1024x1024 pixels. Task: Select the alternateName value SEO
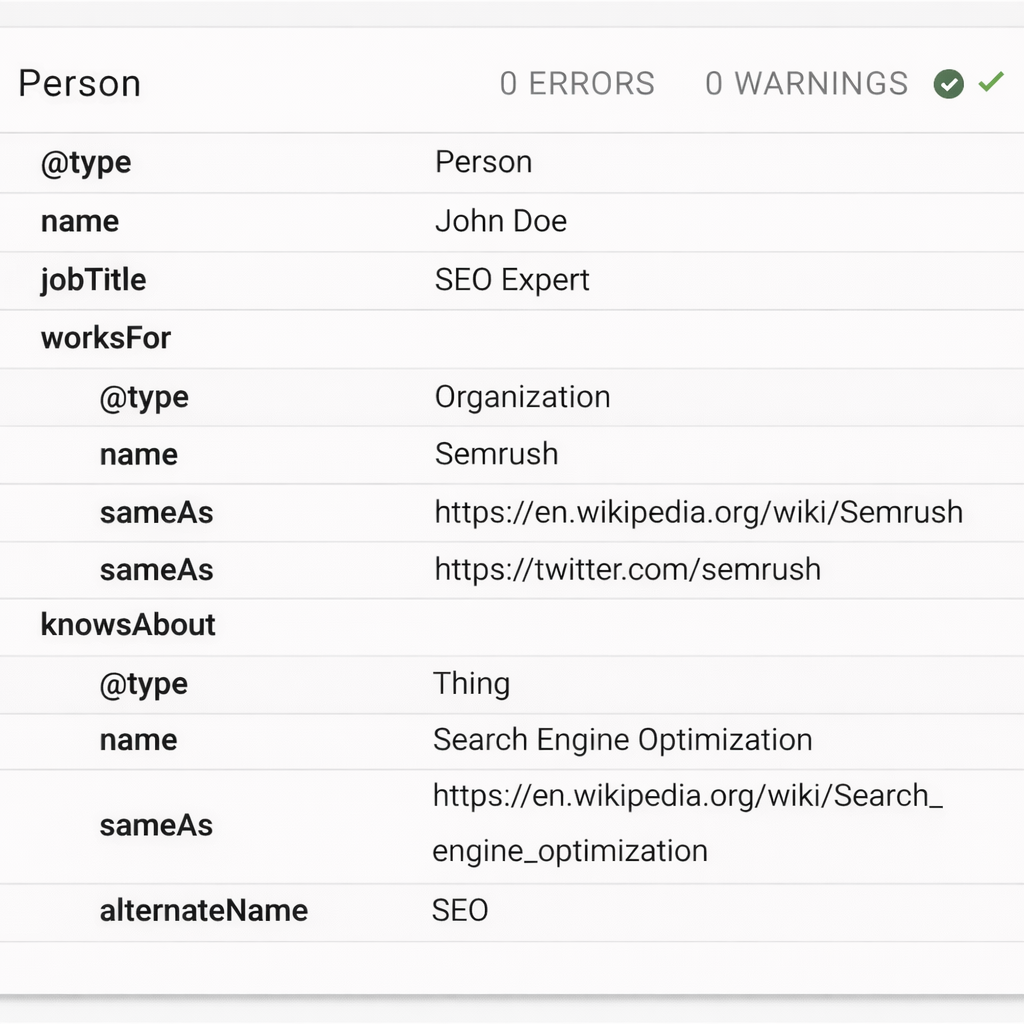[459, 910]
